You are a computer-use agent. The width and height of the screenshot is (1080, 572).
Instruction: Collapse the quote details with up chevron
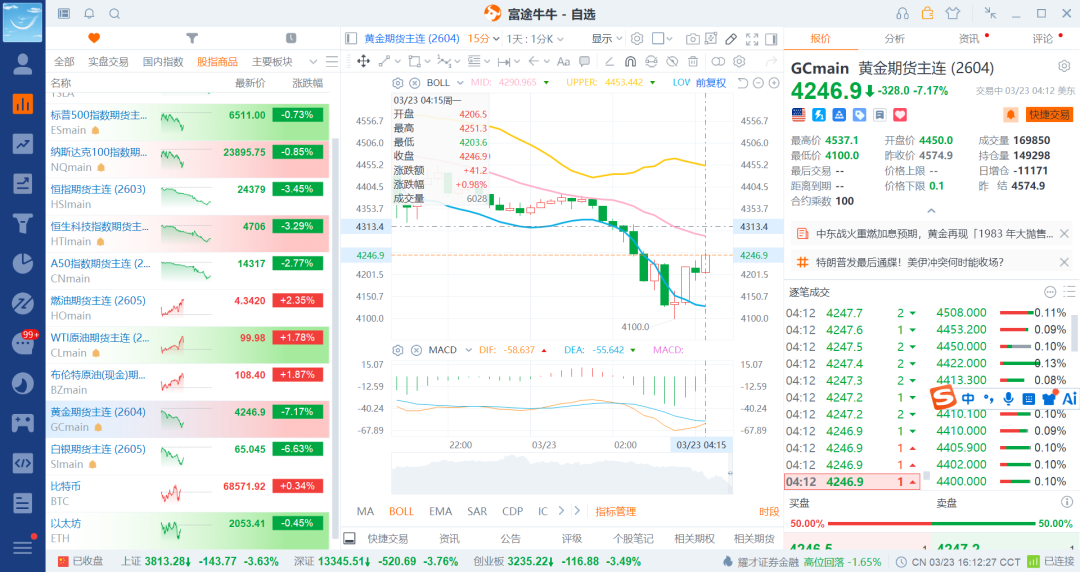click(931, 211)
